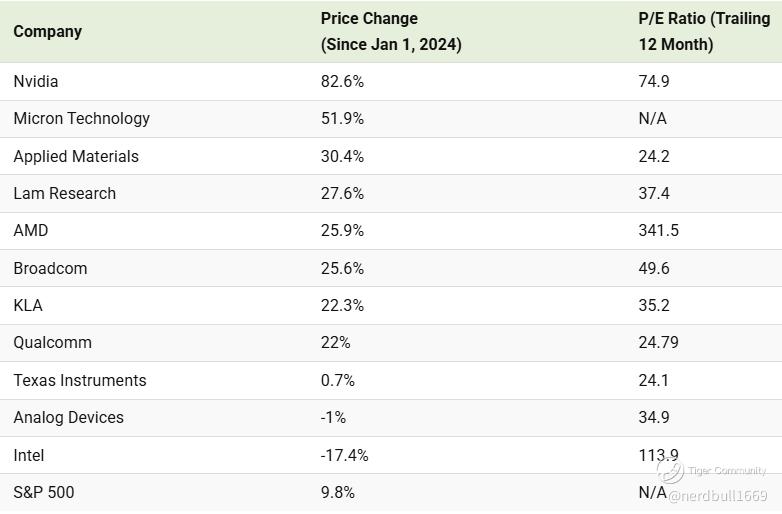Select the AMD row label
Screen dimensions: 782x514
pos(30,230)
